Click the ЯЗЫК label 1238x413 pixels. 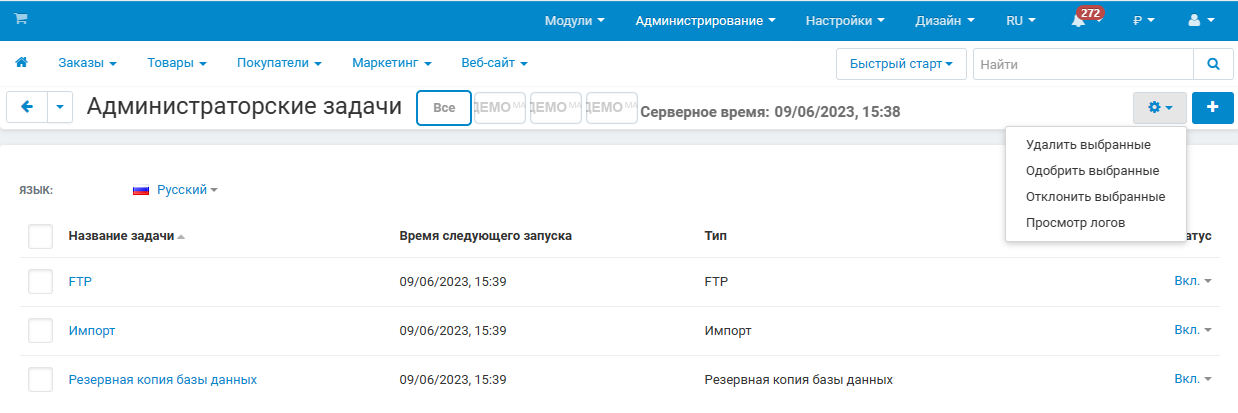(x=36, y=190)
